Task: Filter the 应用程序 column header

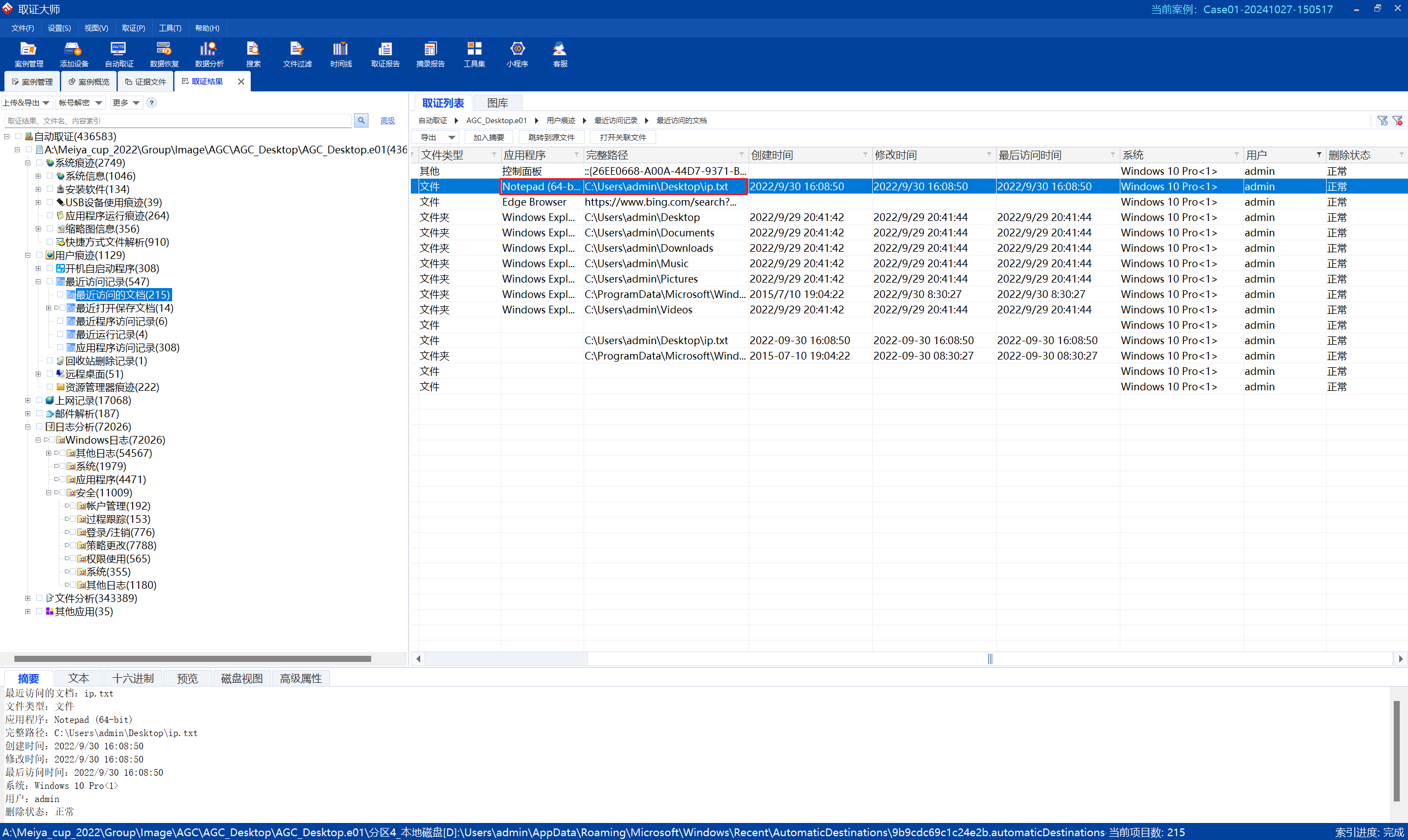Action: [576, 154]
